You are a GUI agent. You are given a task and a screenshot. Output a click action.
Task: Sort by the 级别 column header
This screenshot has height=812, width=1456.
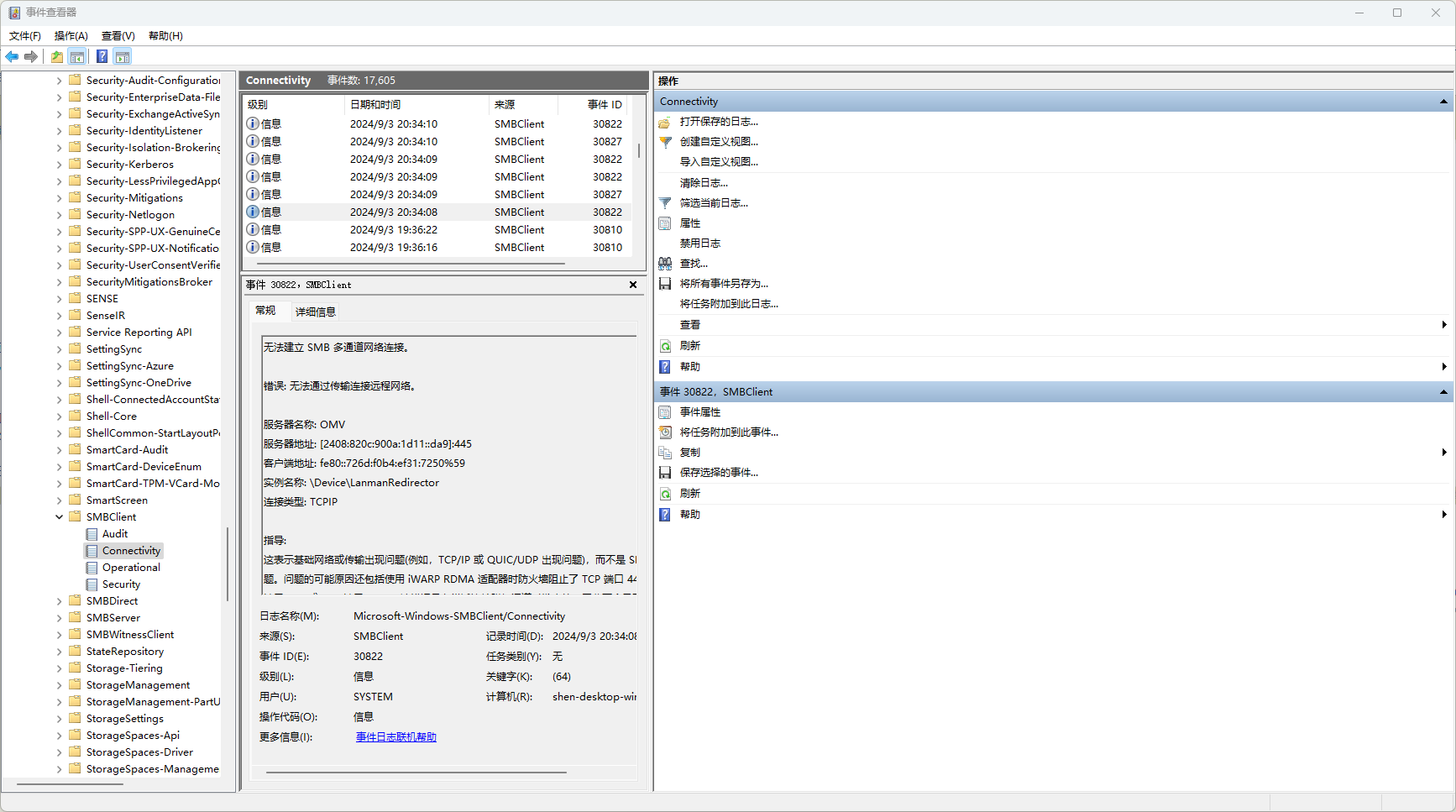coord(294,105)
